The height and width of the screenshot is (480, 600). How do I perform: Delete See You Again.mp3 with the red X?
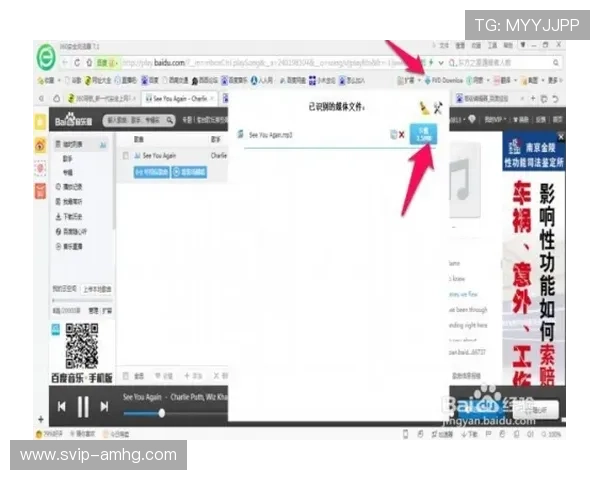(x=402, y=134)
